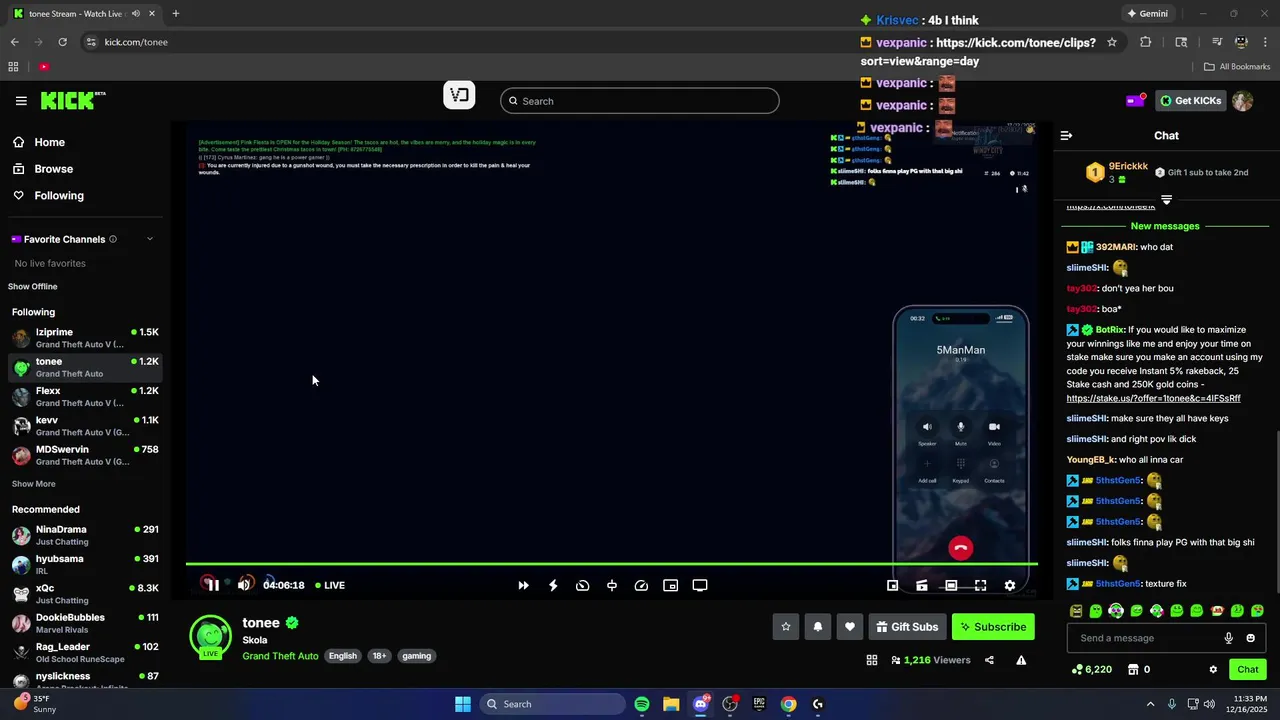Open File Explorer from the taskbar
The width and height of the screenshot is (1280, 720).
[x=671, y=704]
